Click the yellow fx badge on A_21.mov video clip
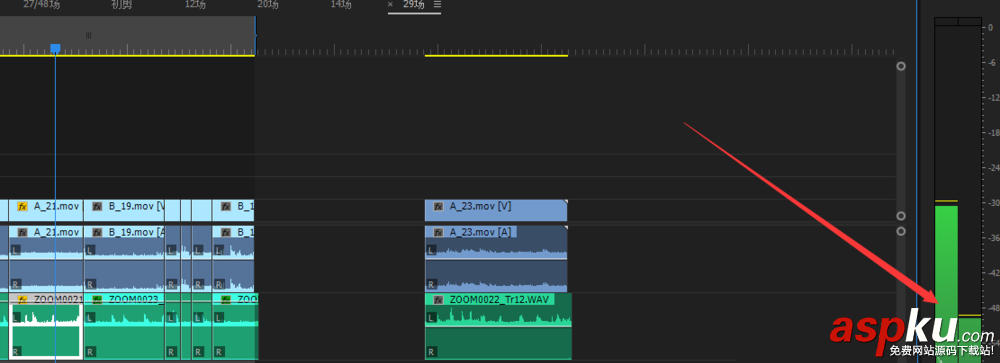The image size is (1000, 363). click(x=23, y=207)
